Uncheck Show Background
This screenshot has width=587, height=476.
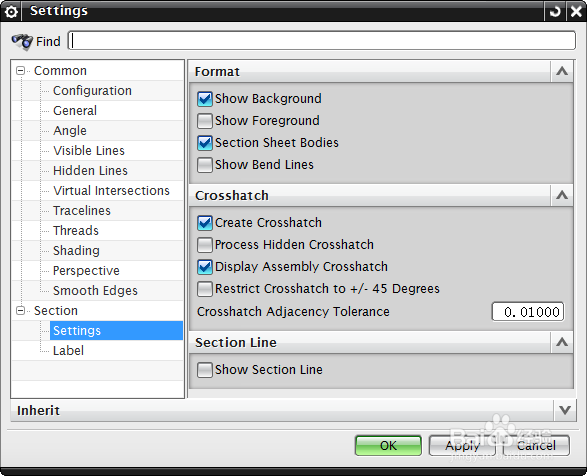tap(205, 99)
